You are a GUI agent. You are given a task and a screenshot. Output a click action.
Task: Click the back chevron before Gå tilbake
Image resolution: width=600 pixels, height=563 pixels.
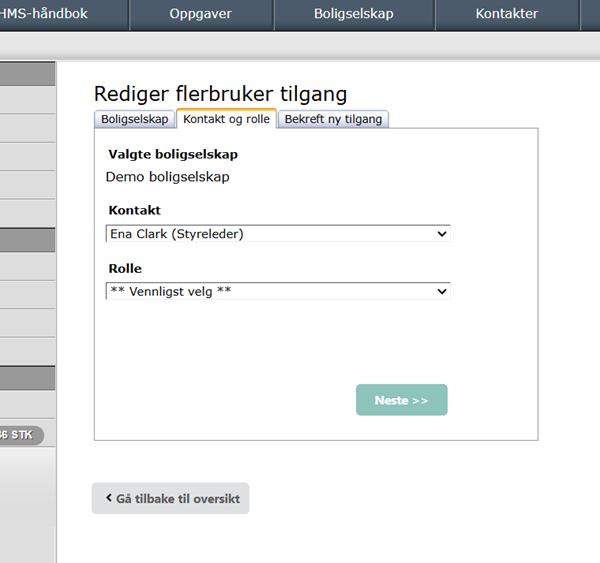click(108, 499)
